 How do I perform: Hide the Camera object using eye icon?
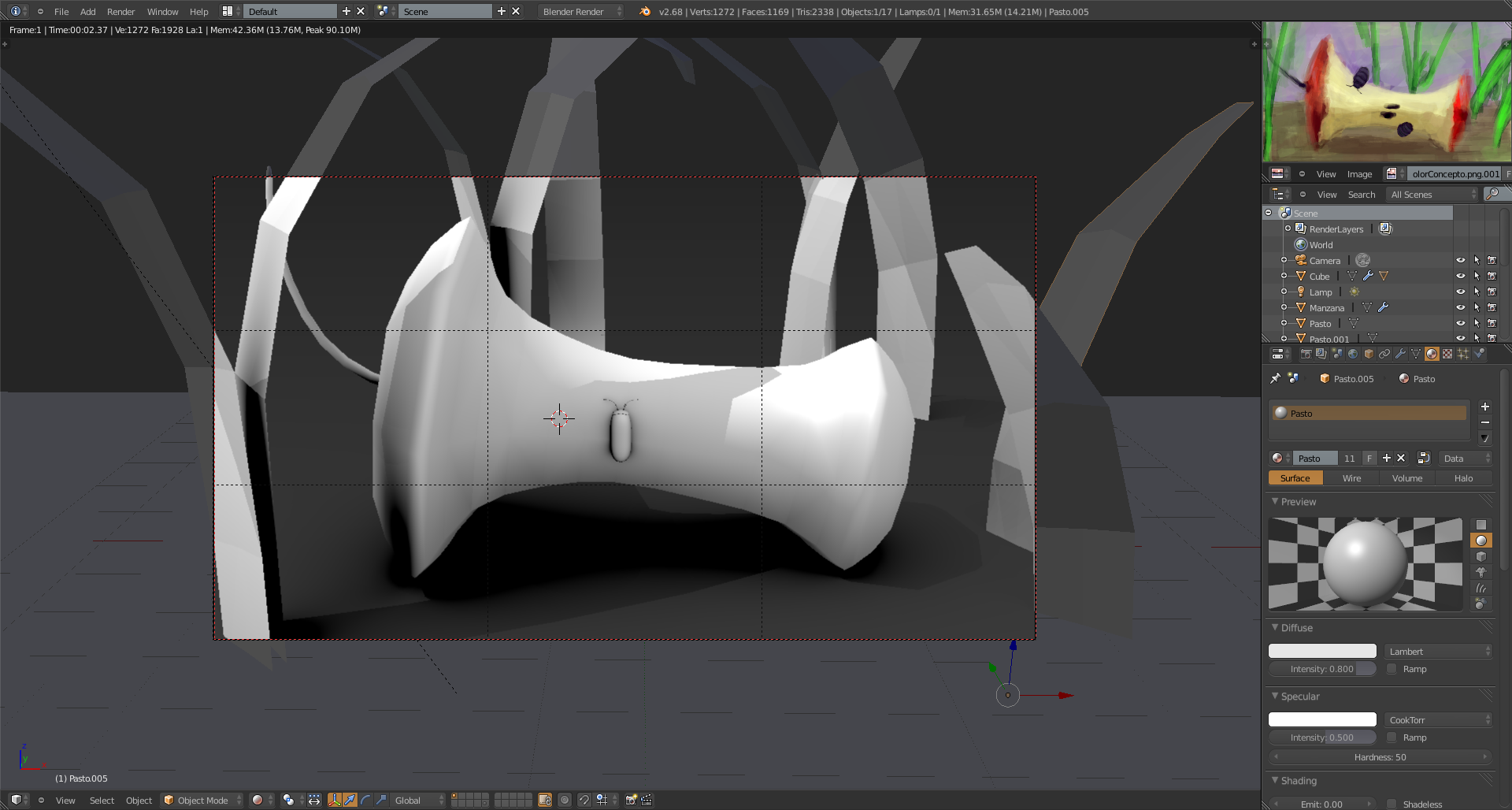[1460, 261]
